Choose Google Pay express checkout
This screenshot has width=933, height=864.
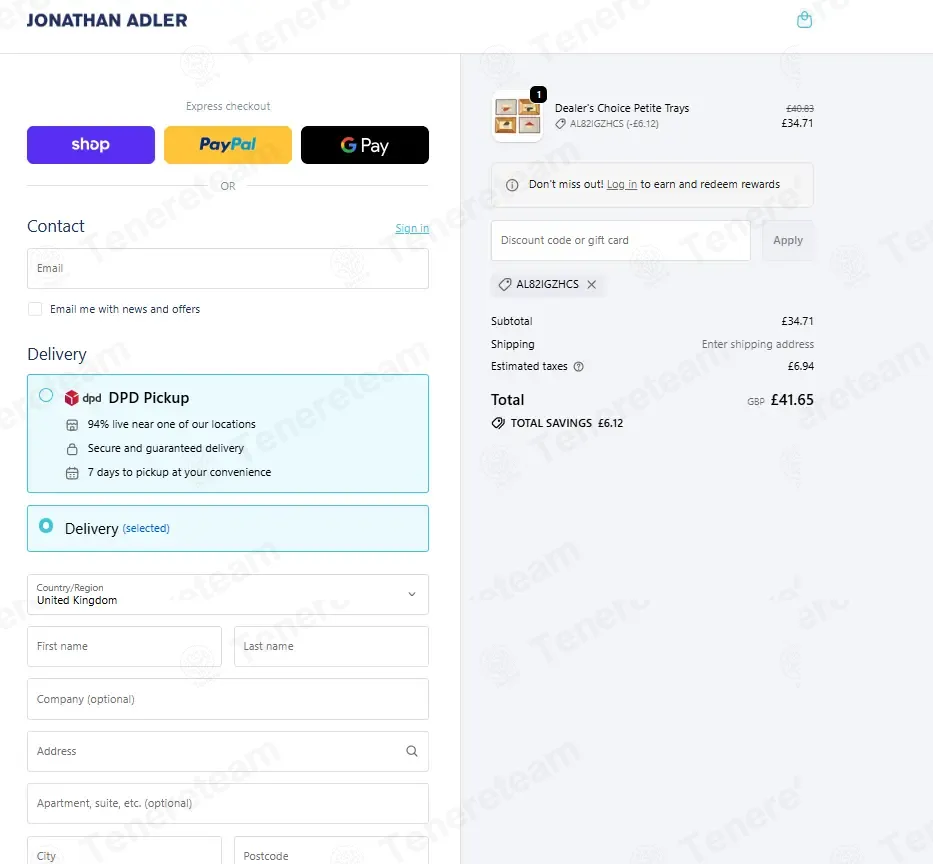[365, 145]
